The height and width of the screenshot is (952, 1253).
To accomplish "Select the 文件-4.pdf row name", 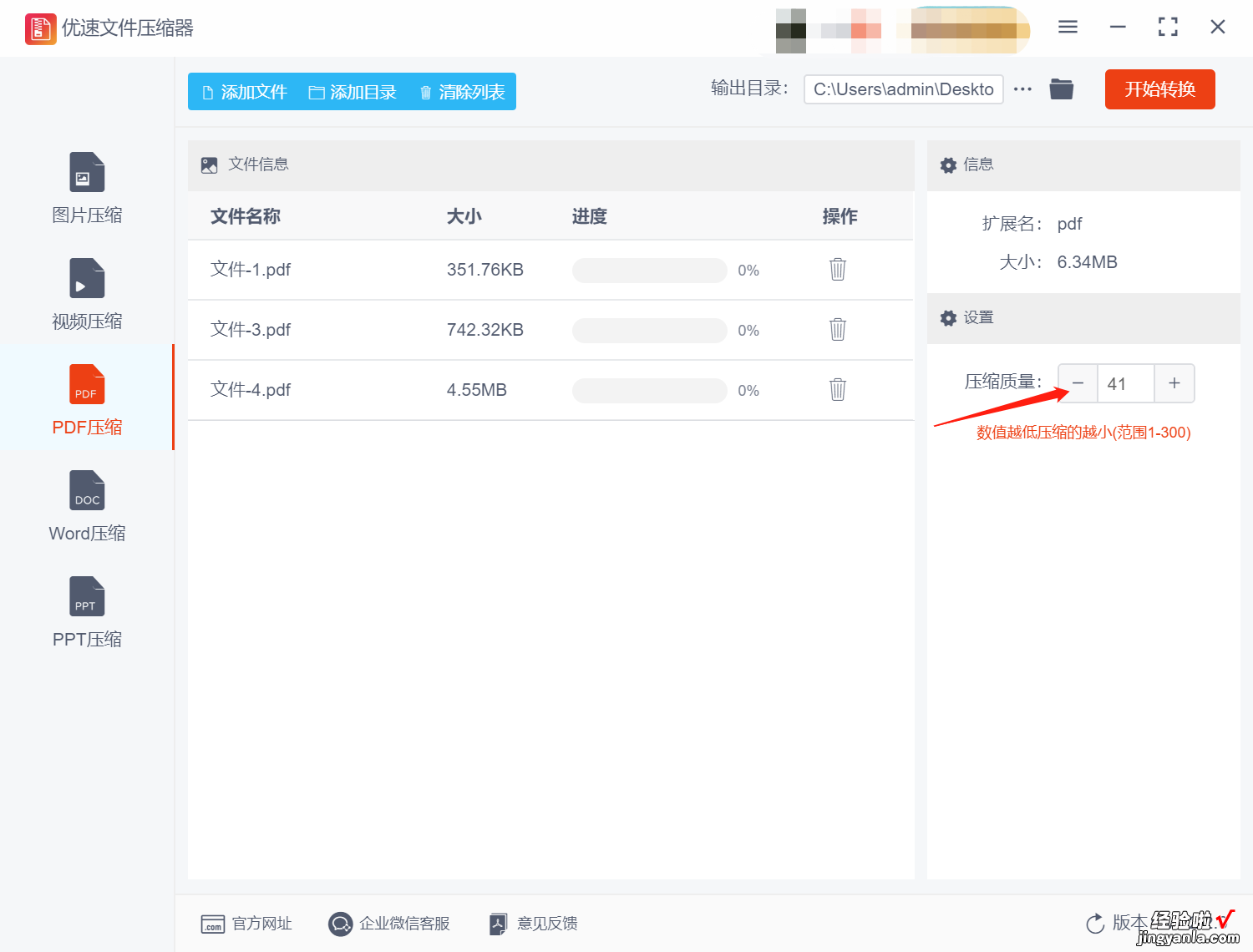I will (x=251, y=390).
